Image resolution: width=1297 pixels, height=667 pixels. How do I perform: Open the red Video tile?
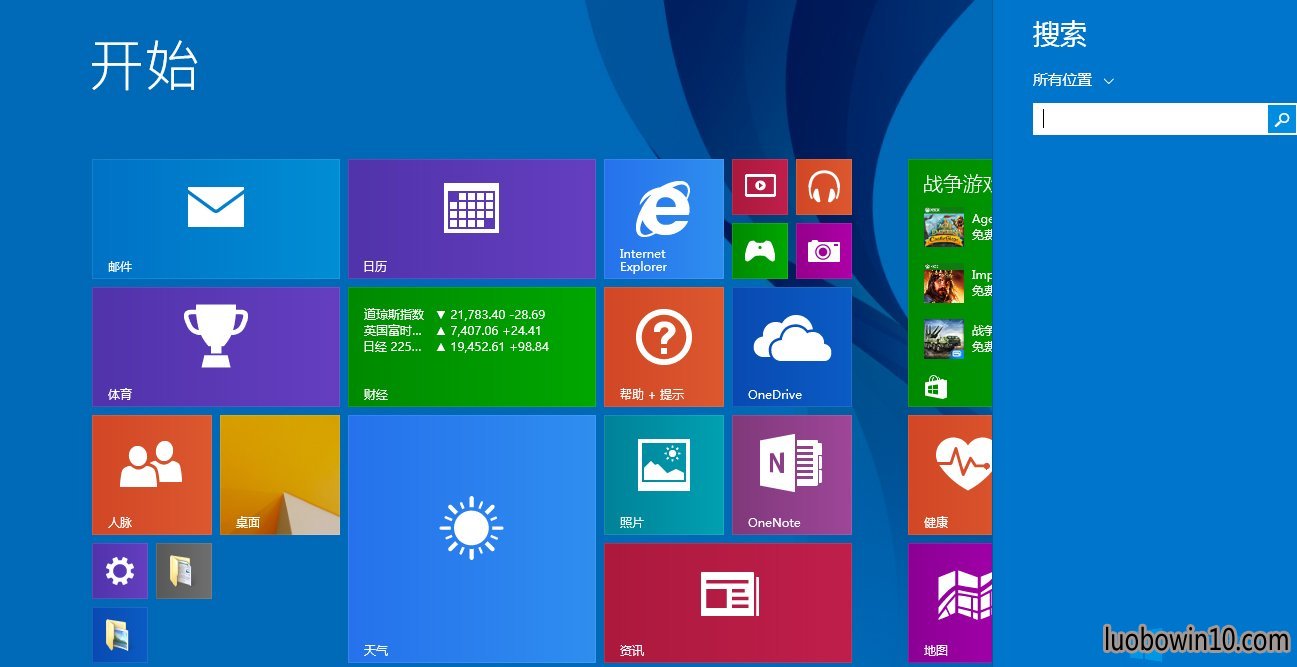tap(760, 187)
